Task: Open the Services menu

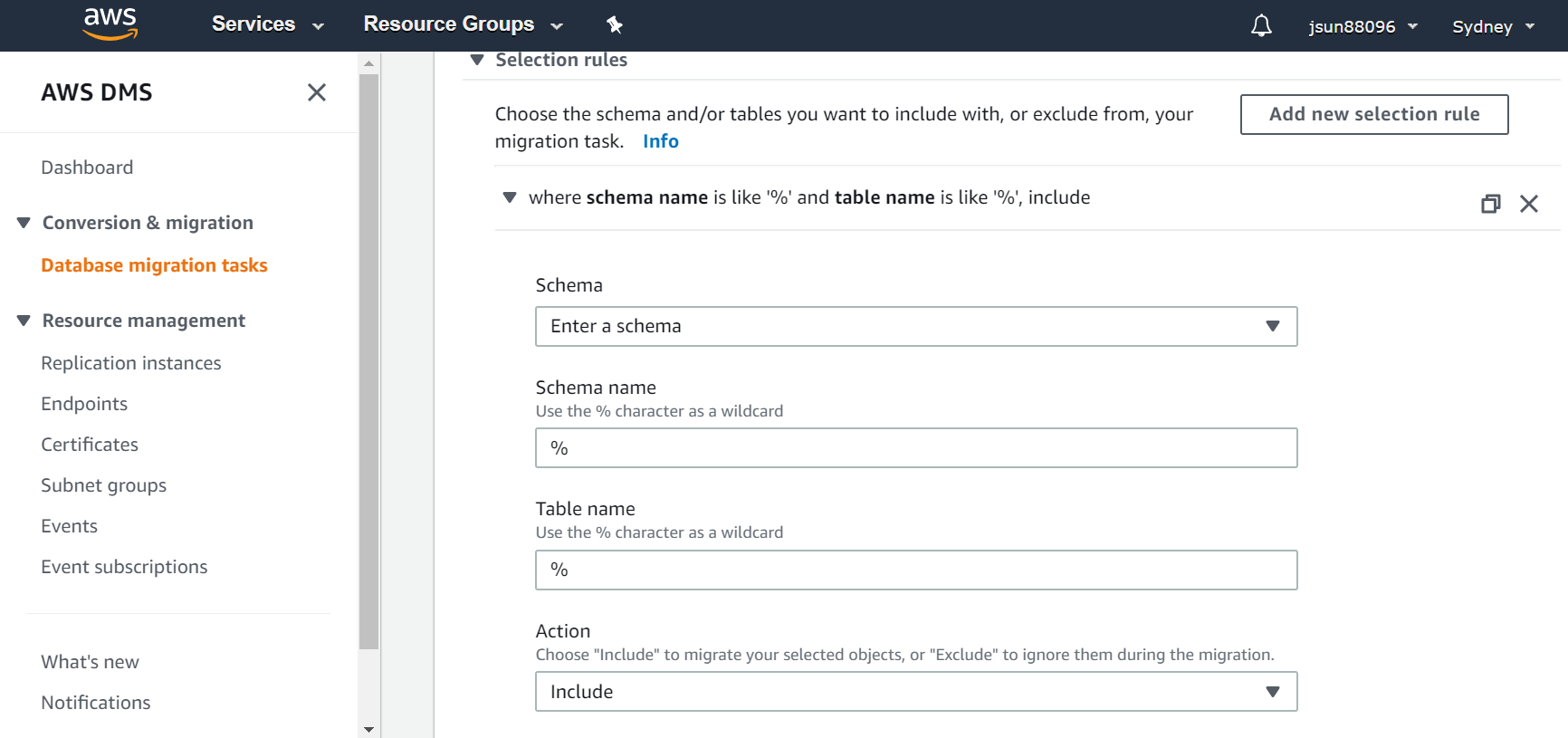Action: [267, 24]
